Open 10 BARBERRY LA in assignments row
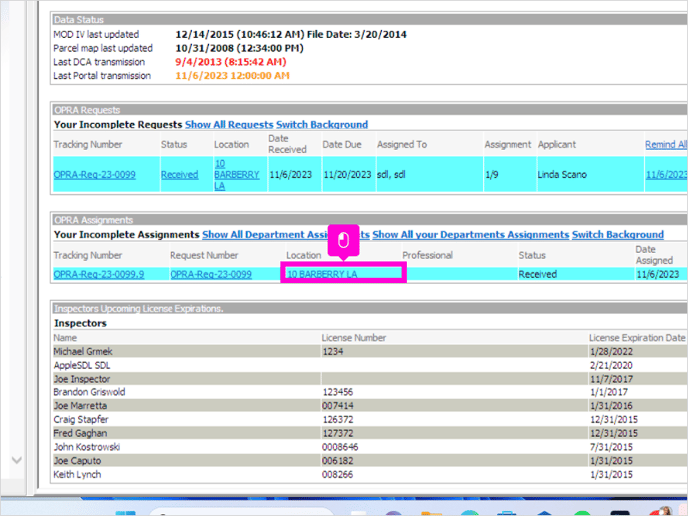 point(322,275)
